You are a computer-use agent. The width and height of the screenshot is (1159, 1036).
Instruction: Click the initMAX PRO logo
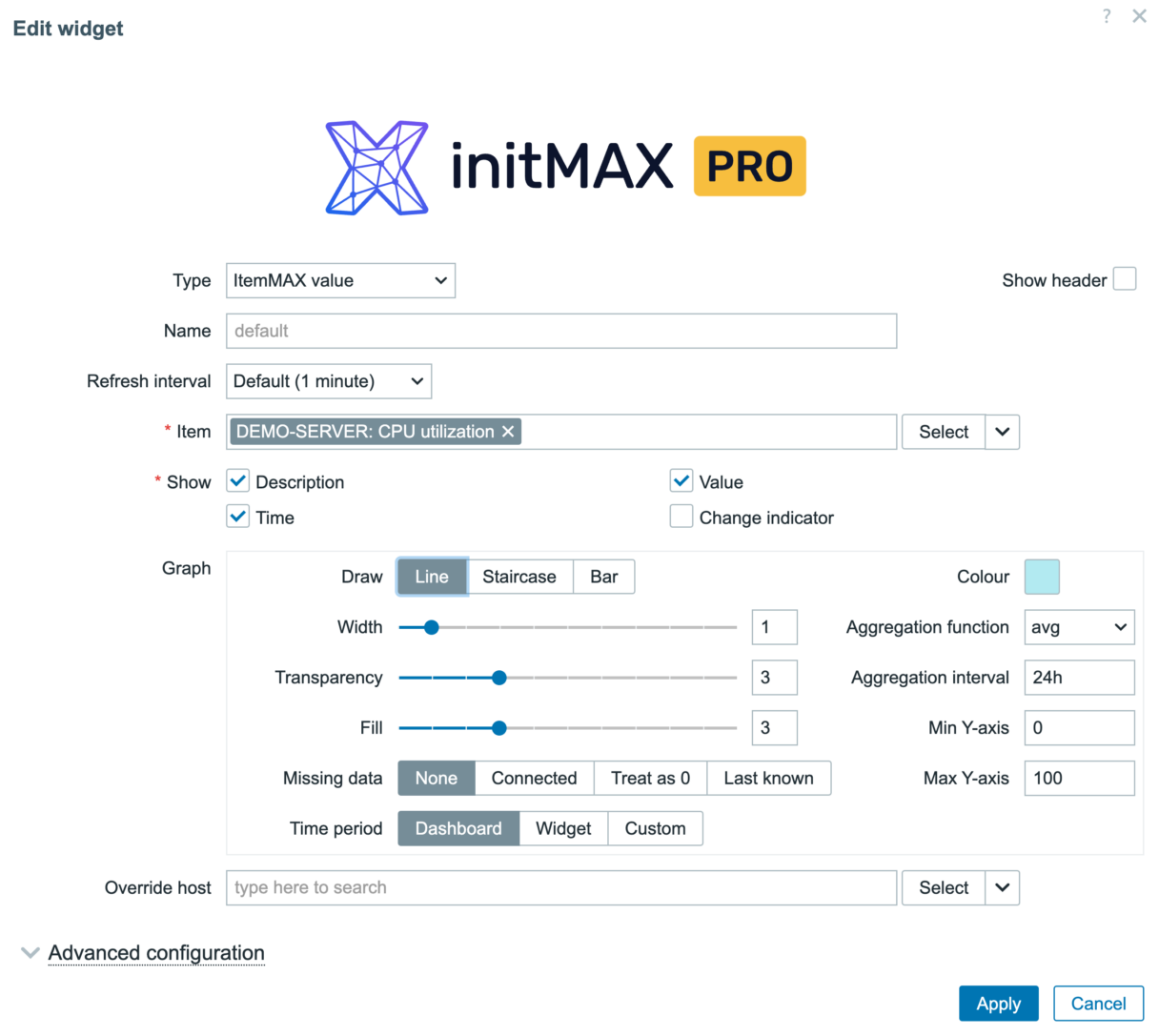coord(566,167)
